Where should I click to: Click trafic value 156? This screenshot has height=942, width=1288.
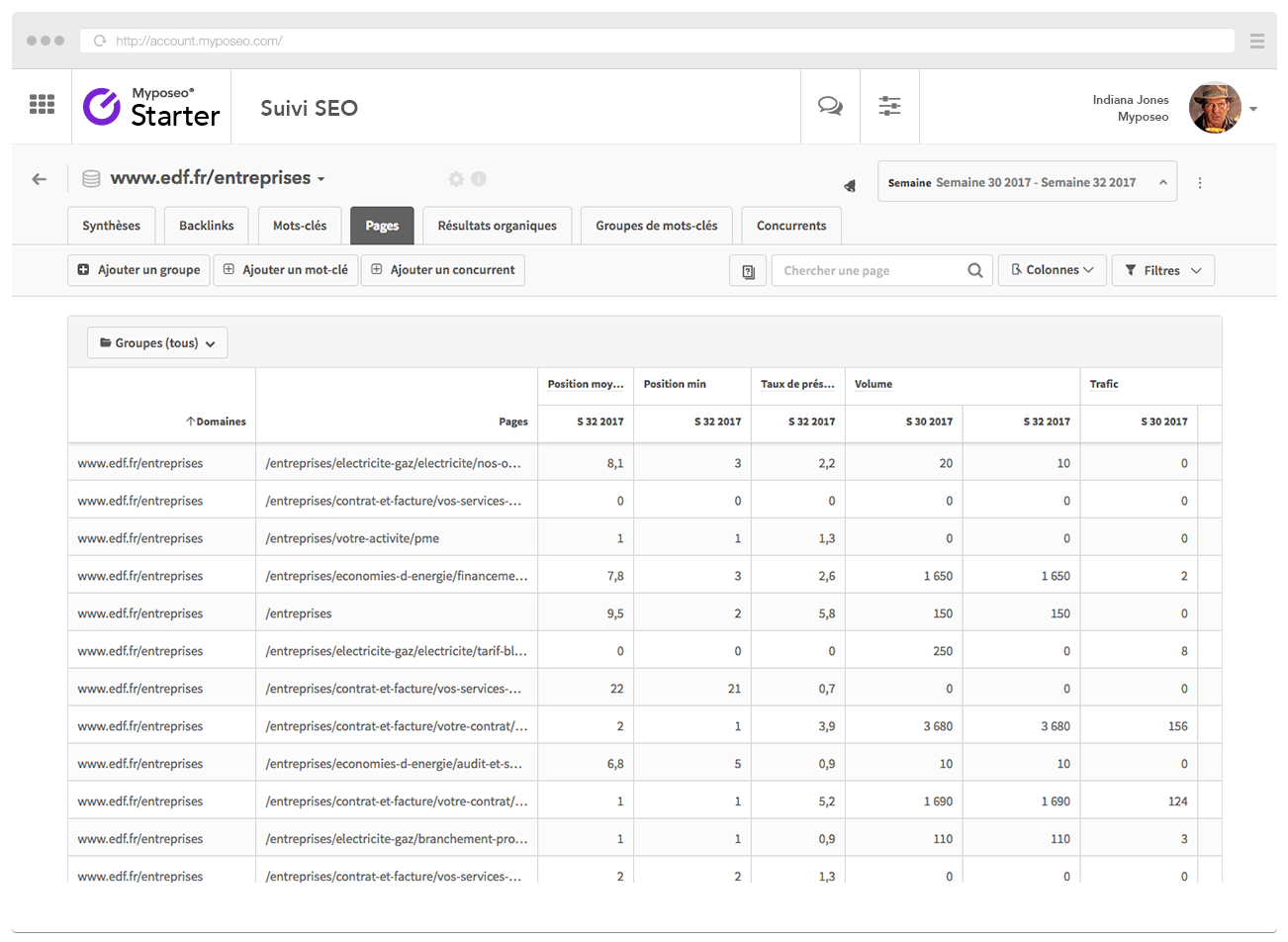point(1177,726)
